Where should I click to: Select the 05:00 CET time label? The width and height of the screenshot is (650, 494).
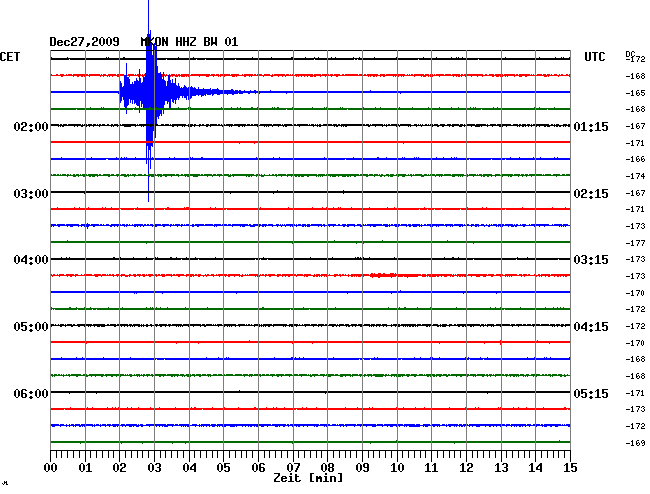(31, 327)
